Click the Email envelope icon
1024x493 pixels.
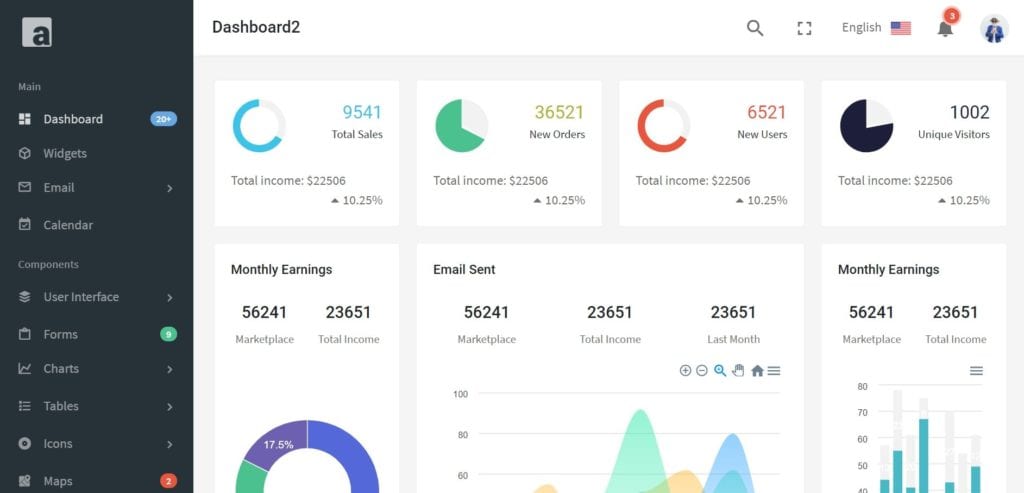(25, 187)
